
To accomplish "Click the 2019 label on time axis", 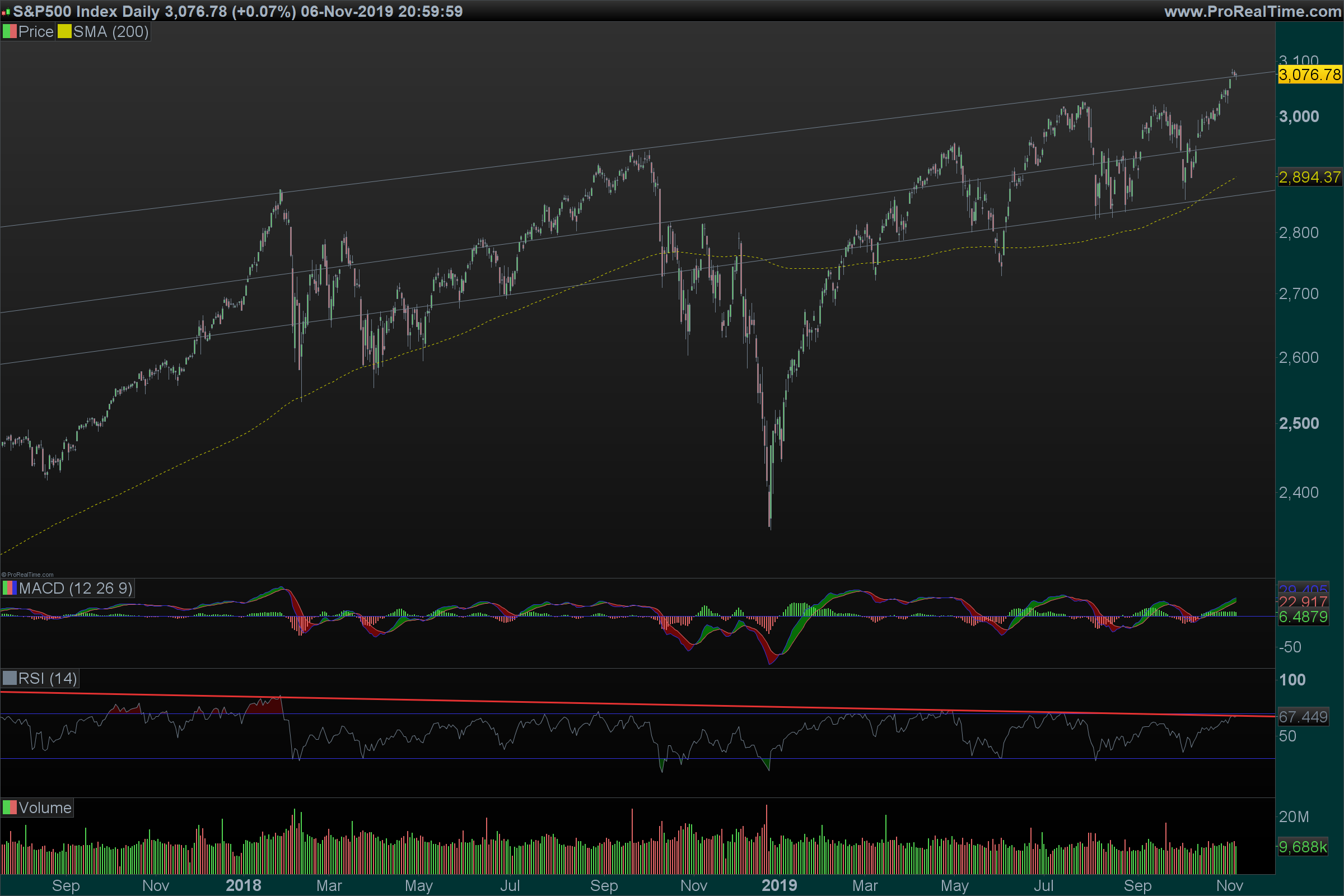I will tap(780, 885).
